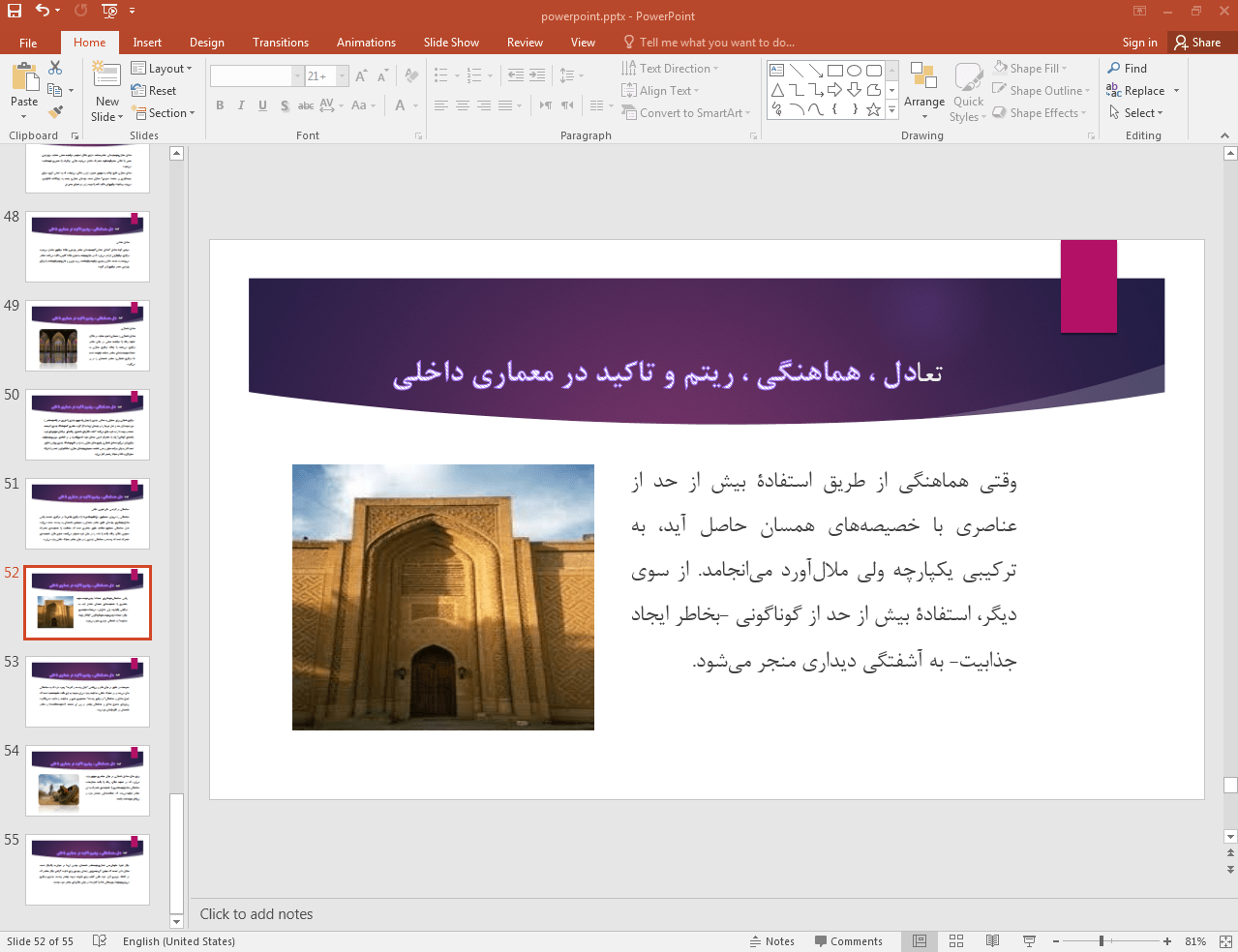Open Reading View from status bar
Viewport: 1238px width, 952px height.
(992, 941)
